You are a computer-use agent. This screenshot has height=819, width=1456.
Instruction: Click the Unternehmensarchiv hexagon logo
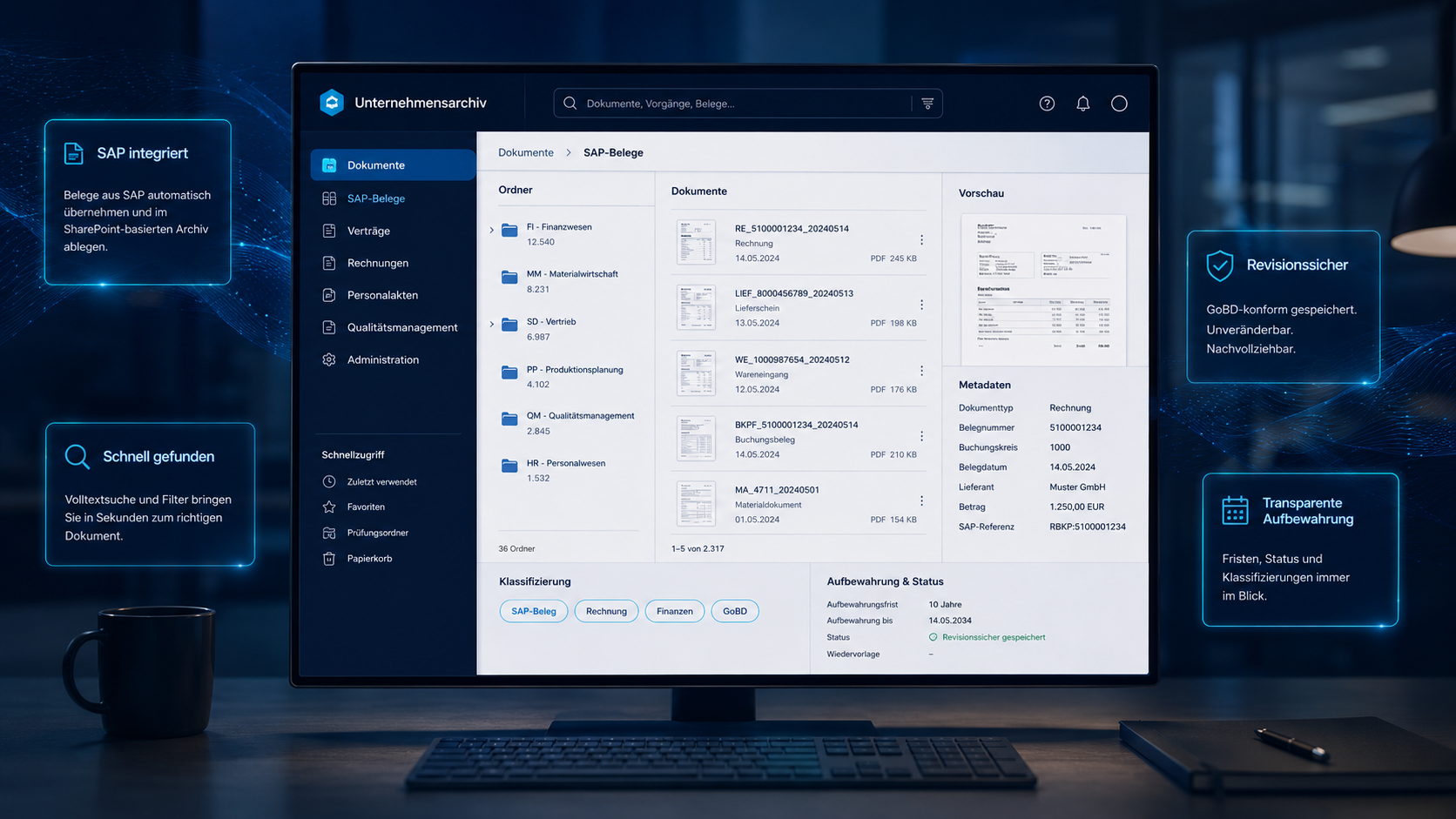tap(332, 103)
